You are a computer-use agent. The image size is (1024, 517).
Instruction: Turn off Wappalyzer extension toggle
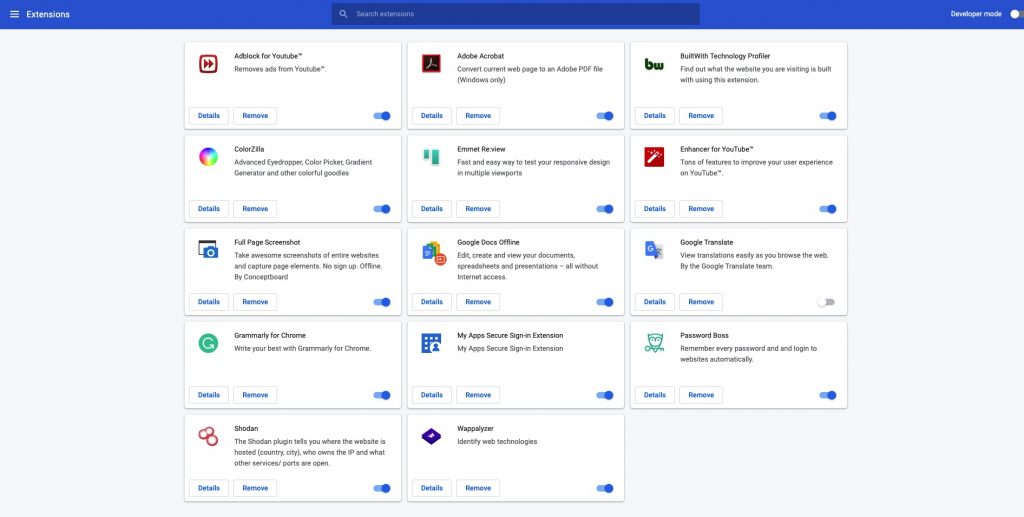click(x=605, y=488)
